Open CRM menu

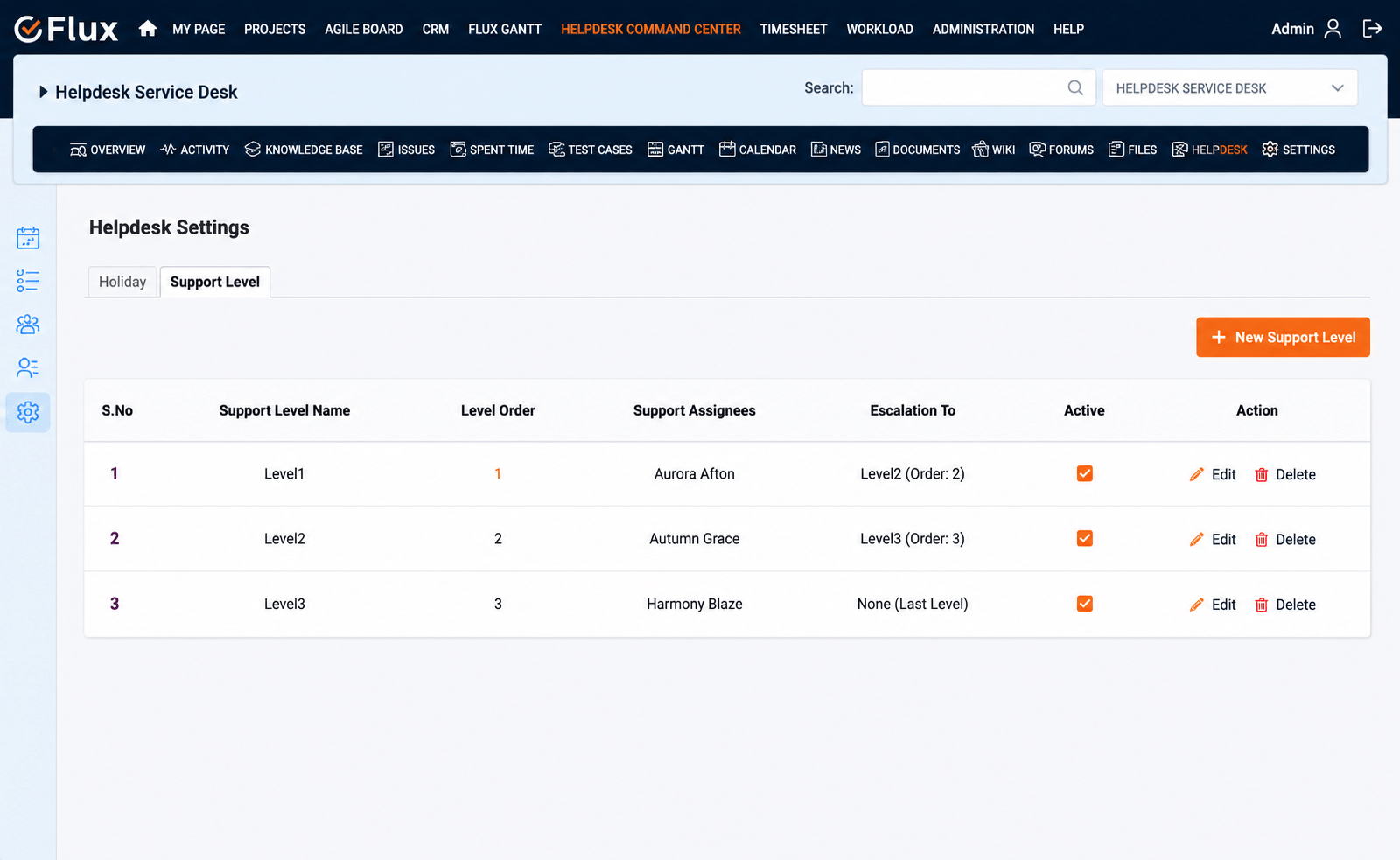click(436, 29)
